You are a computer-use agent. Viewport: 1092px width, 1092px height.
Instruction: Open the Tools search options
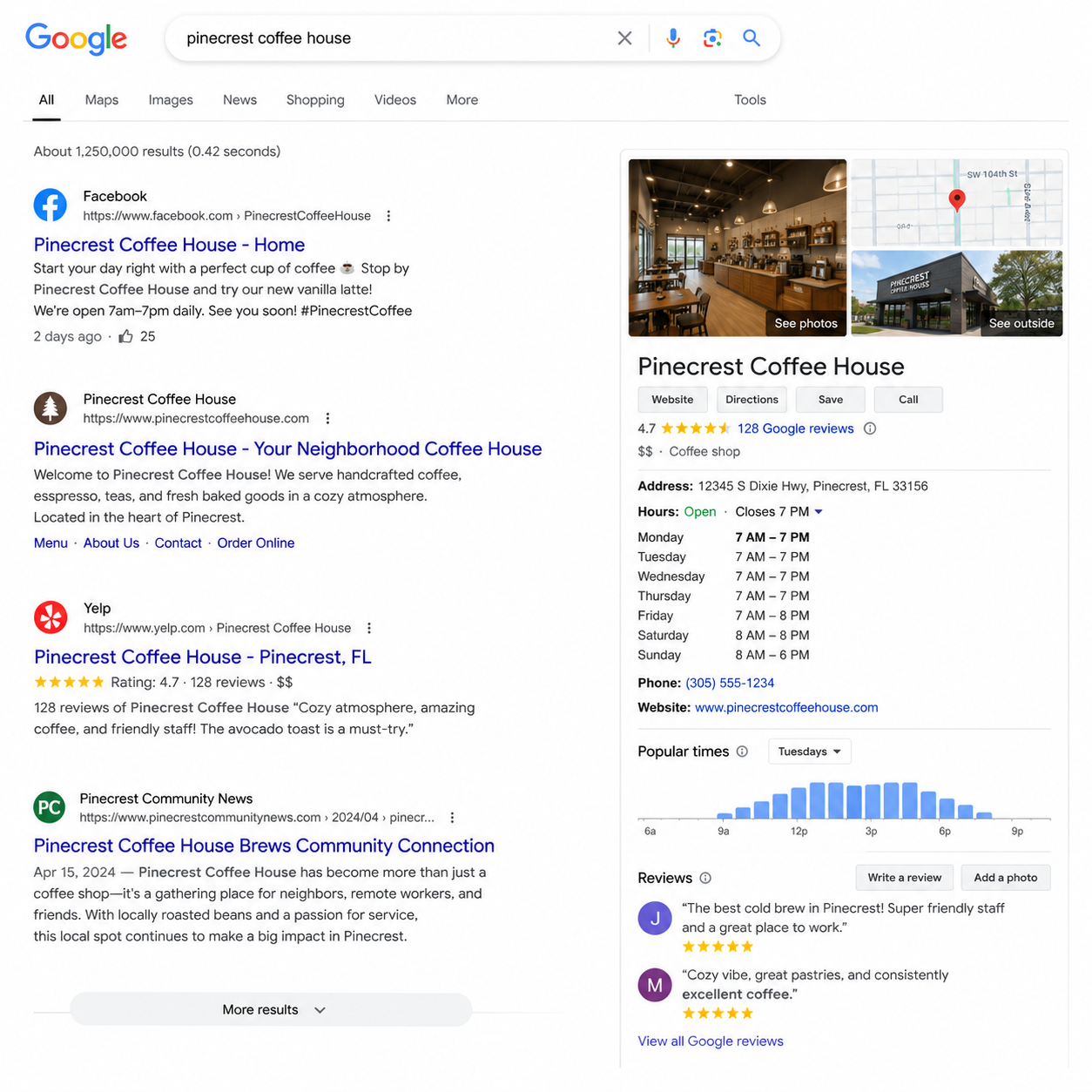(x=750, y=100)
